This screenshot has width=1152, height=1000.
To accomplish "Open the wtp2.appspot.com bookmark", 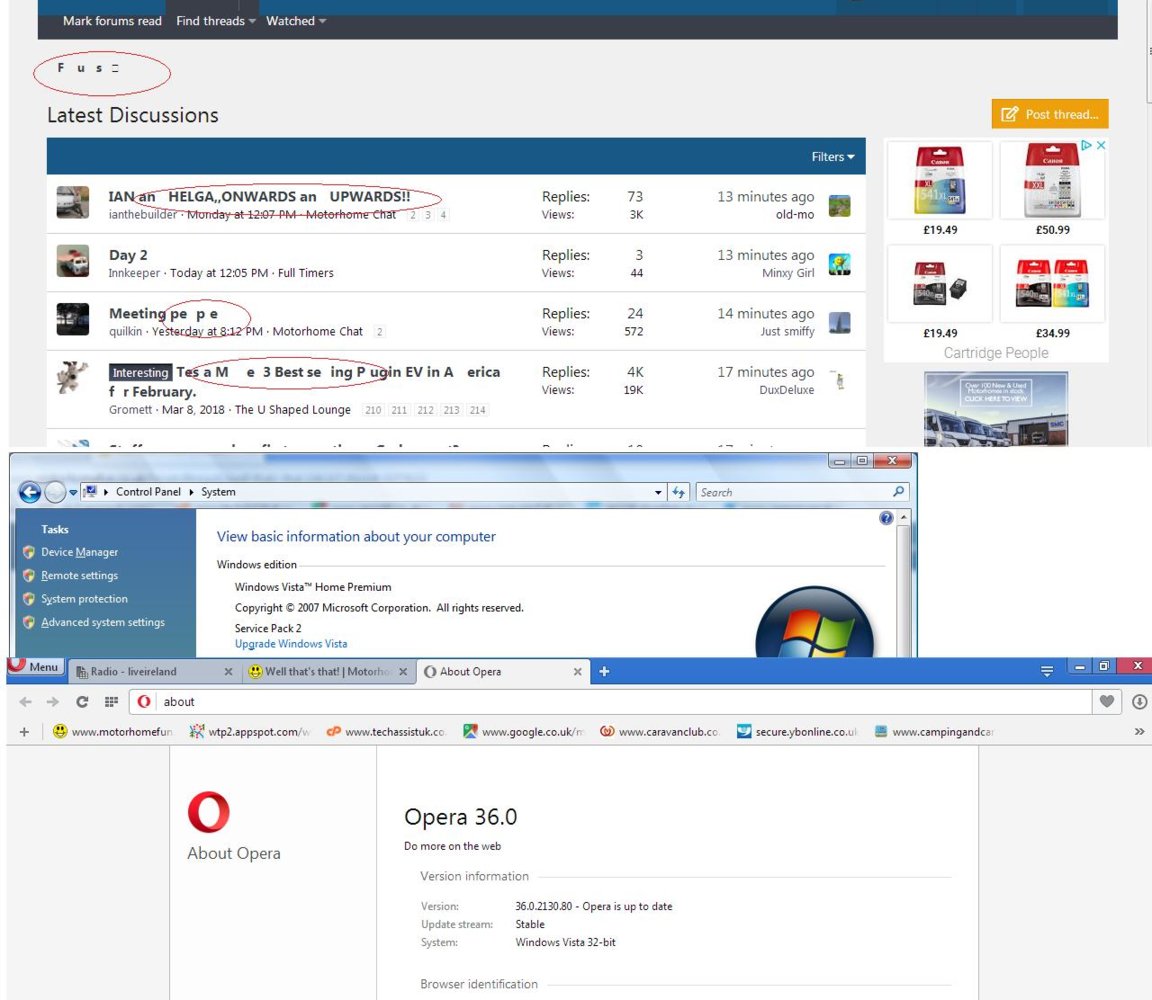I will [250, 732].
